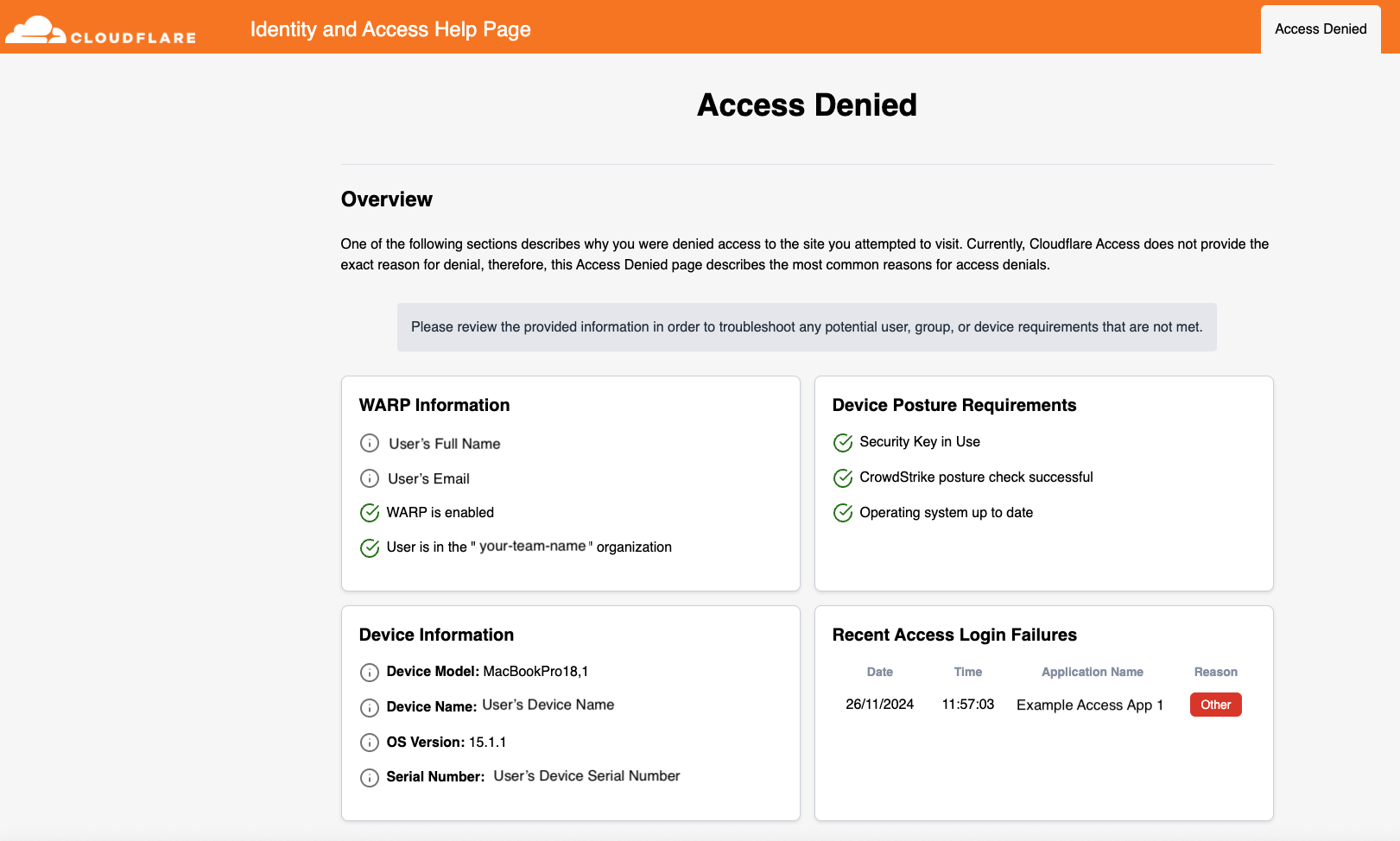Click the 11:57:03 time cell
Screen dimensions: 1400x841
tap(967, 705)
